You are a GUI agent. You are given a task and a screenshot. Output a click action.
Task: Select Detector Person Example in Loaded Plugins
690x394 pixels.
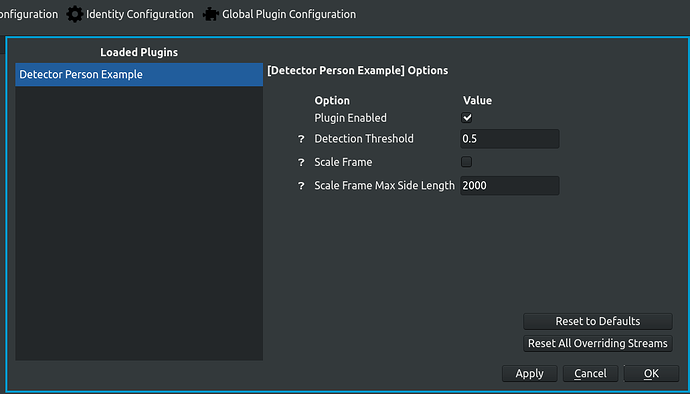[x=139, y=74]
